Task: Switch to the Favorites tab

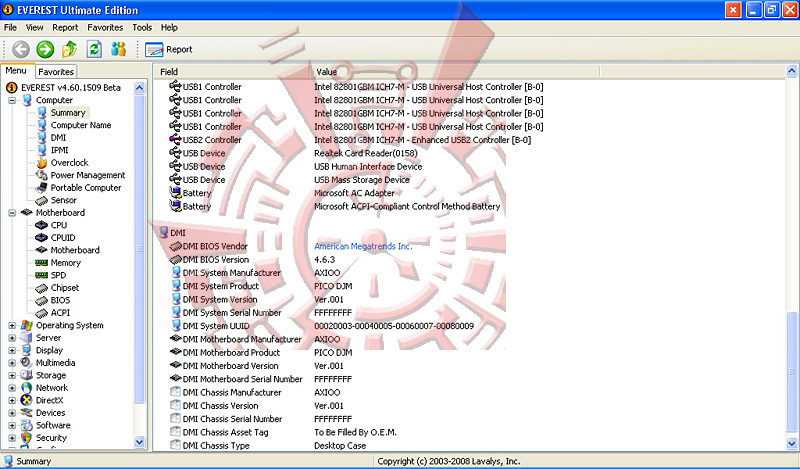Action: pyautogui.click(x=56, y=72)
